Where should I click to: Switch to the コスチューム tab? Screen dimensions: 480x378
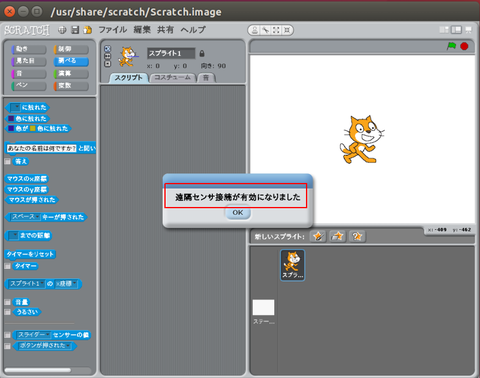(172, 78)
